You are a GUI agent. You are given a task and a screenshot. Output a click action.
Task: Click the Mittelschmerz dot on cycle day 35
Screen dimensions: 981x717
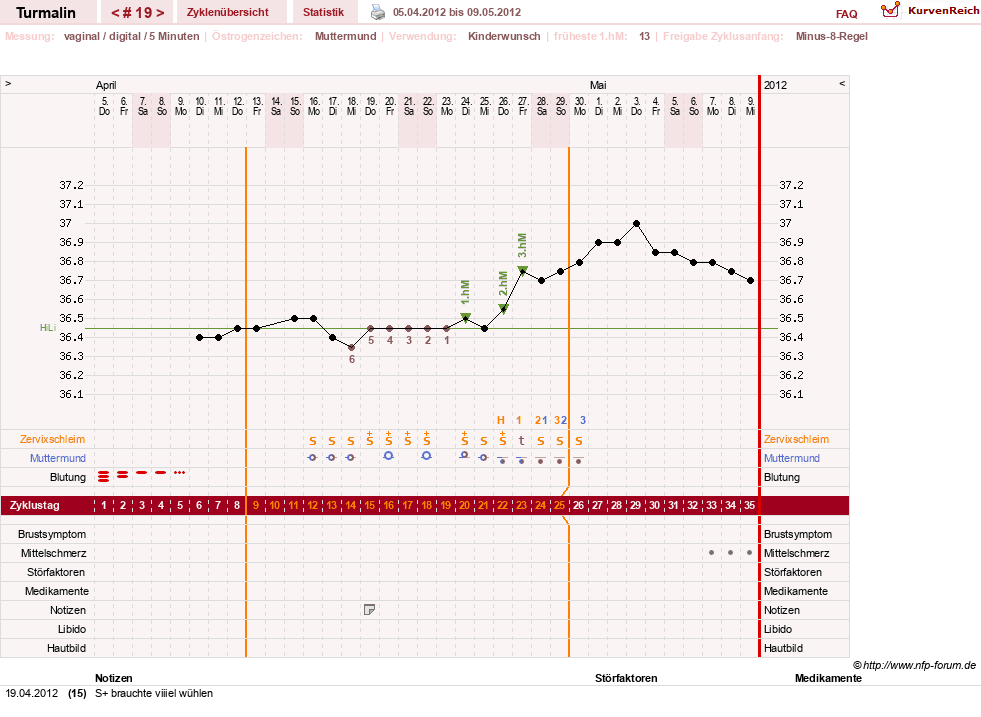pos(750,552)
